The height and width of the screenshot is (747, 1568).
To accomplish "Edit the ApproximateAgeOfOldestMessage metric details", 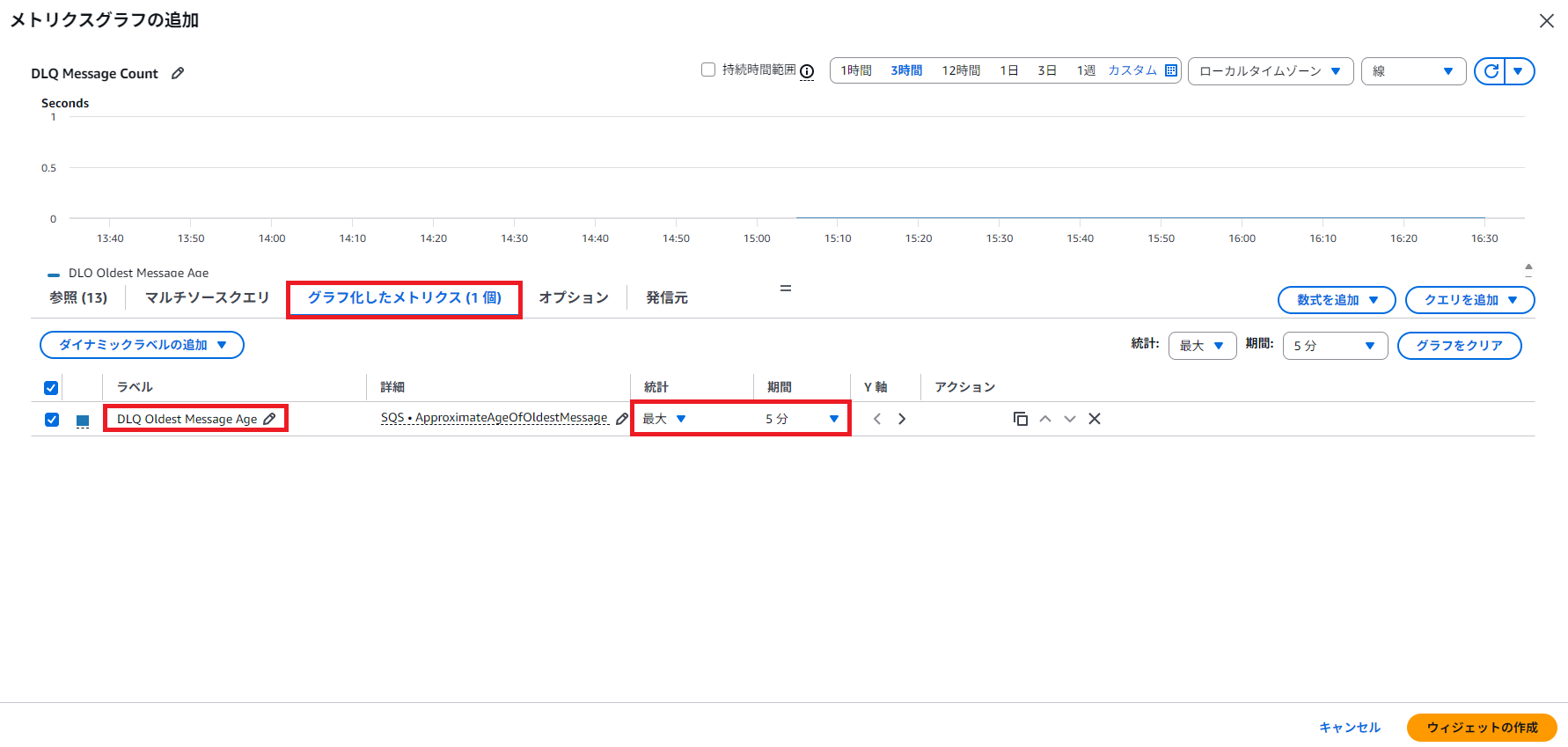I will 622,419.
